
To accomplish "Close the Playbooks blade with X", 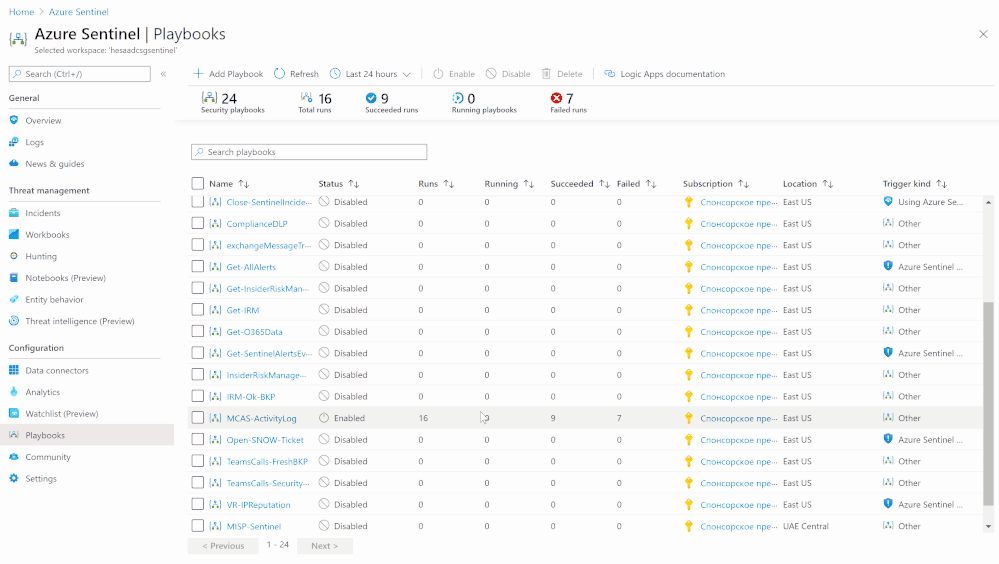I will coord(983,34).
